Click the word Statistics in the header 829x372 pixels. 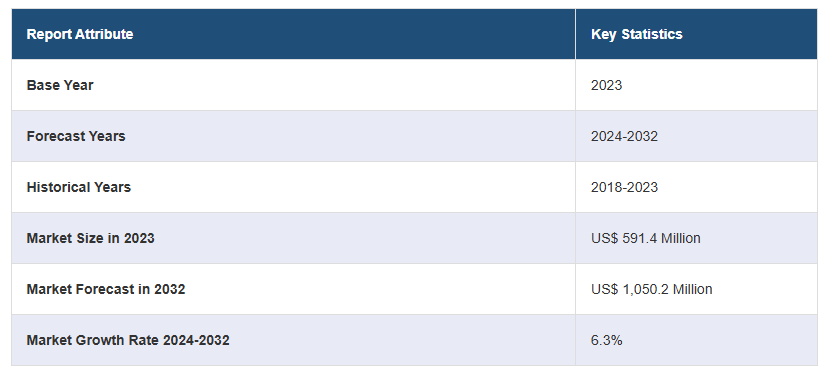pos(652,34)
